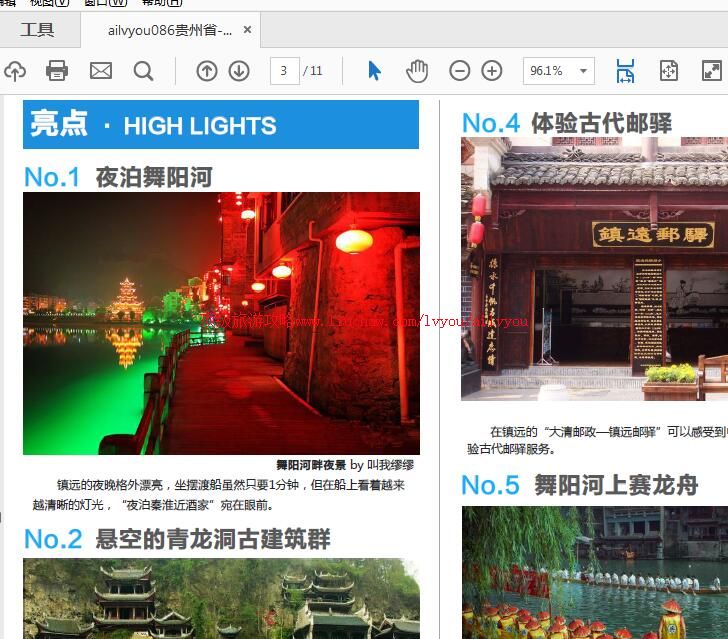Viewport: 728px width, 639px height.
Task: Select the arrow selection tool
Action: [375, 71]
